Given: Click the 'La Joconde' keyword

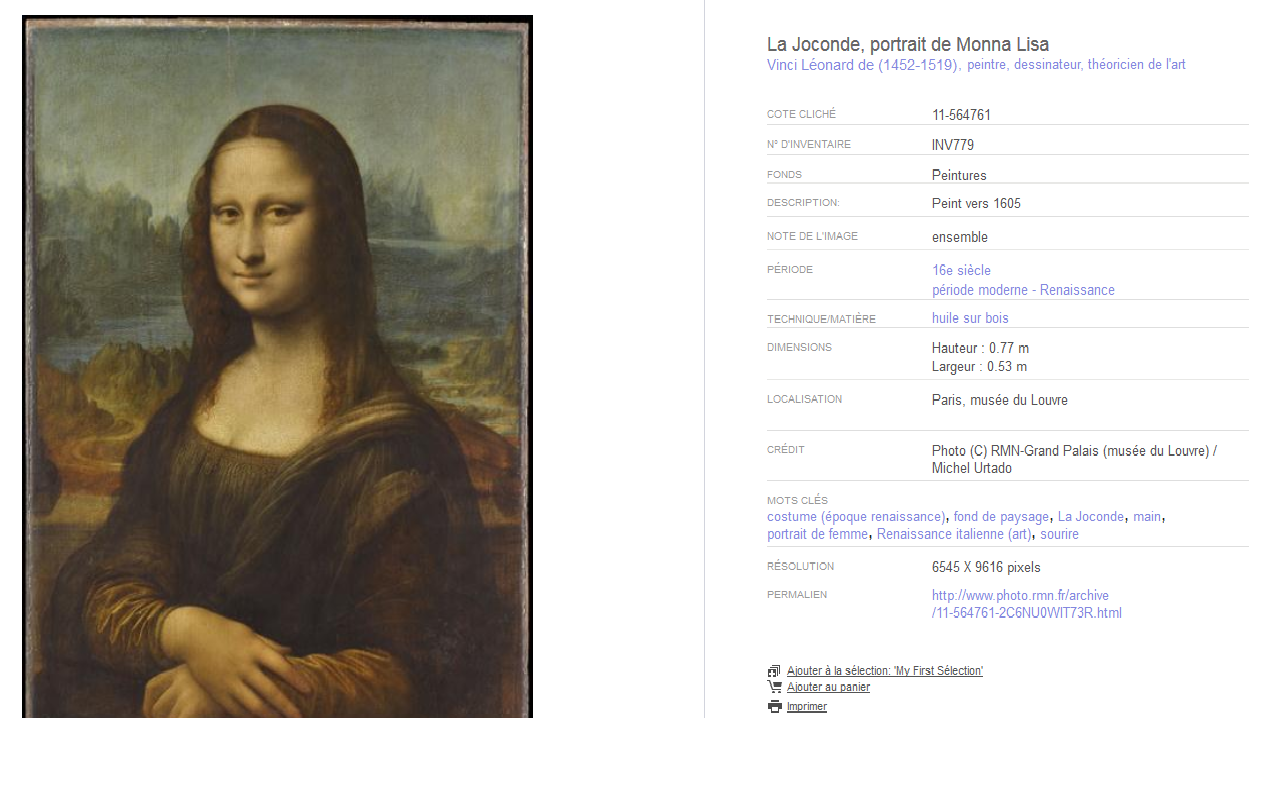Looking at the screenshot, I should click(x=1091, y=517).
